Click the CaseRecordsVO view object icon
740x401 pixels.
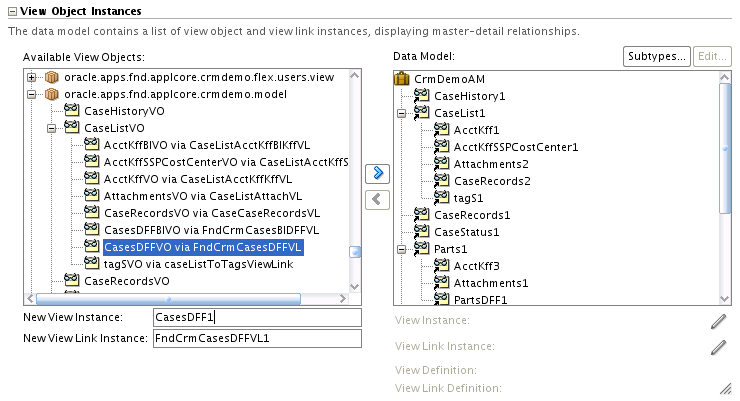(72, 280)
